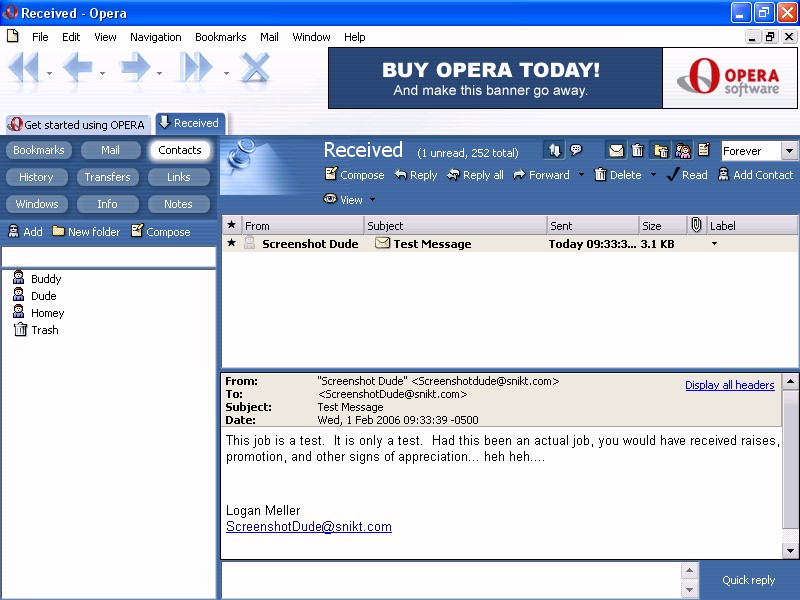Click the Fast Forward double-arrow button
Image resolution: width=800 pixels, height=600 pixels.
coord(195,67)
